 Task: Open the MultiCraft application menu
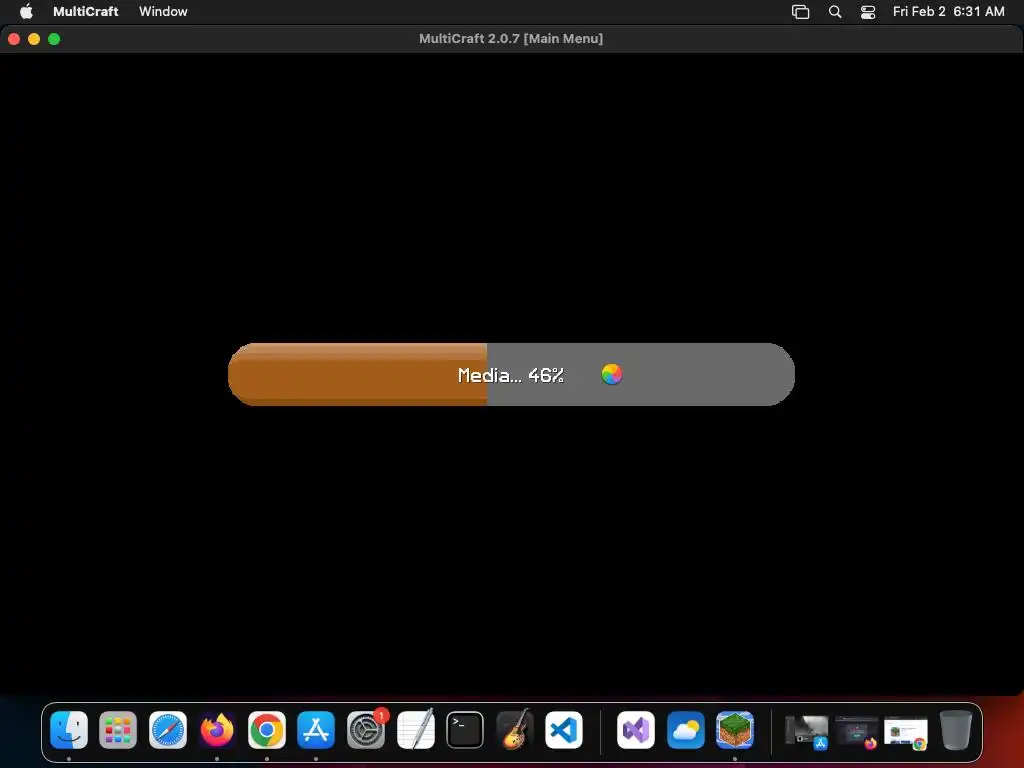coord(86,11)
